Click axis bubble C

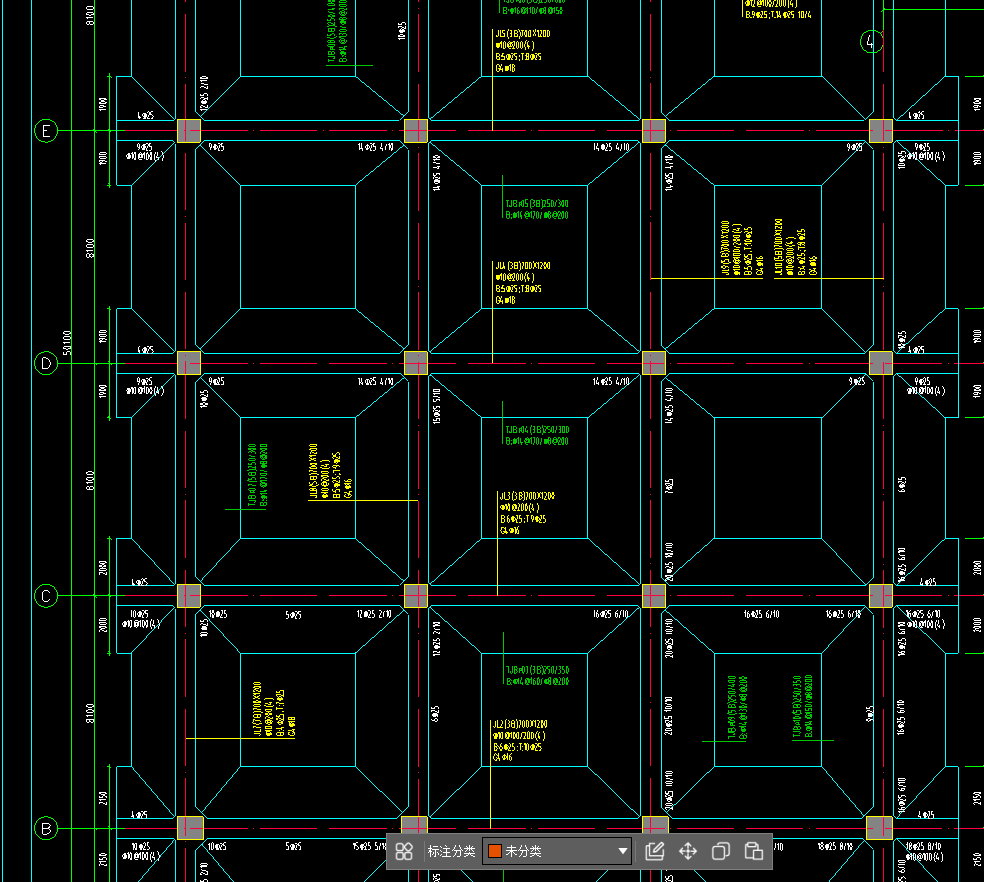click(x=46, y=596)
